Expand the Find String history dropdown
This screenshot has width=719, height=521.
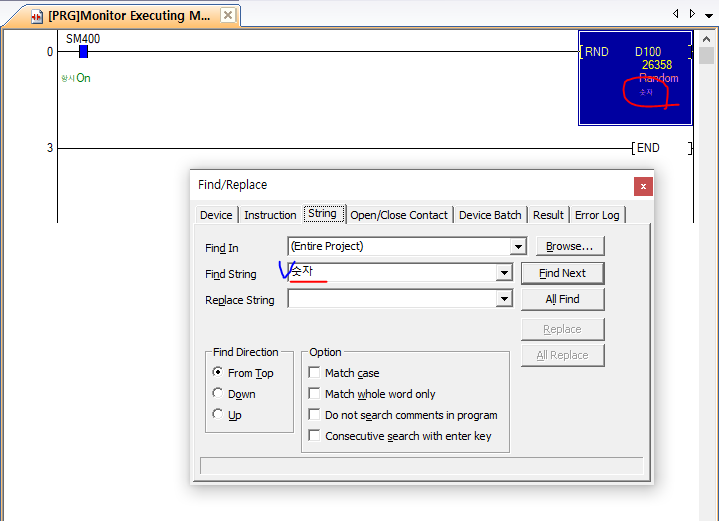(504, 273)
